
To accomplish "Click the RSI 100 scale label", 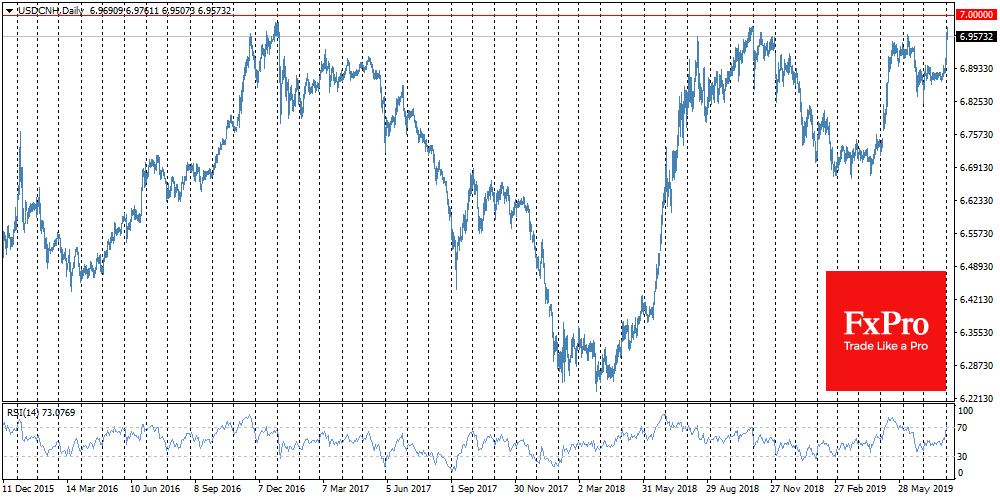I will [966, 411].
